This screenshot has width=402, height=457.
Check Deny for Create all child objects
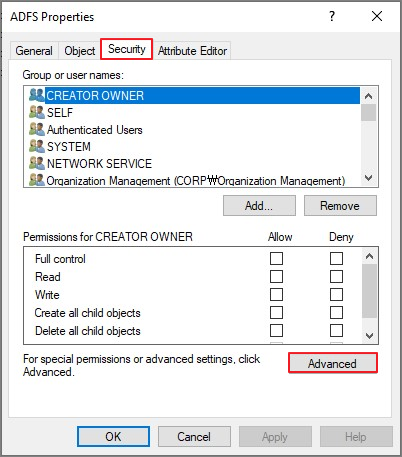pyautogui.click(x=336, y=313)
